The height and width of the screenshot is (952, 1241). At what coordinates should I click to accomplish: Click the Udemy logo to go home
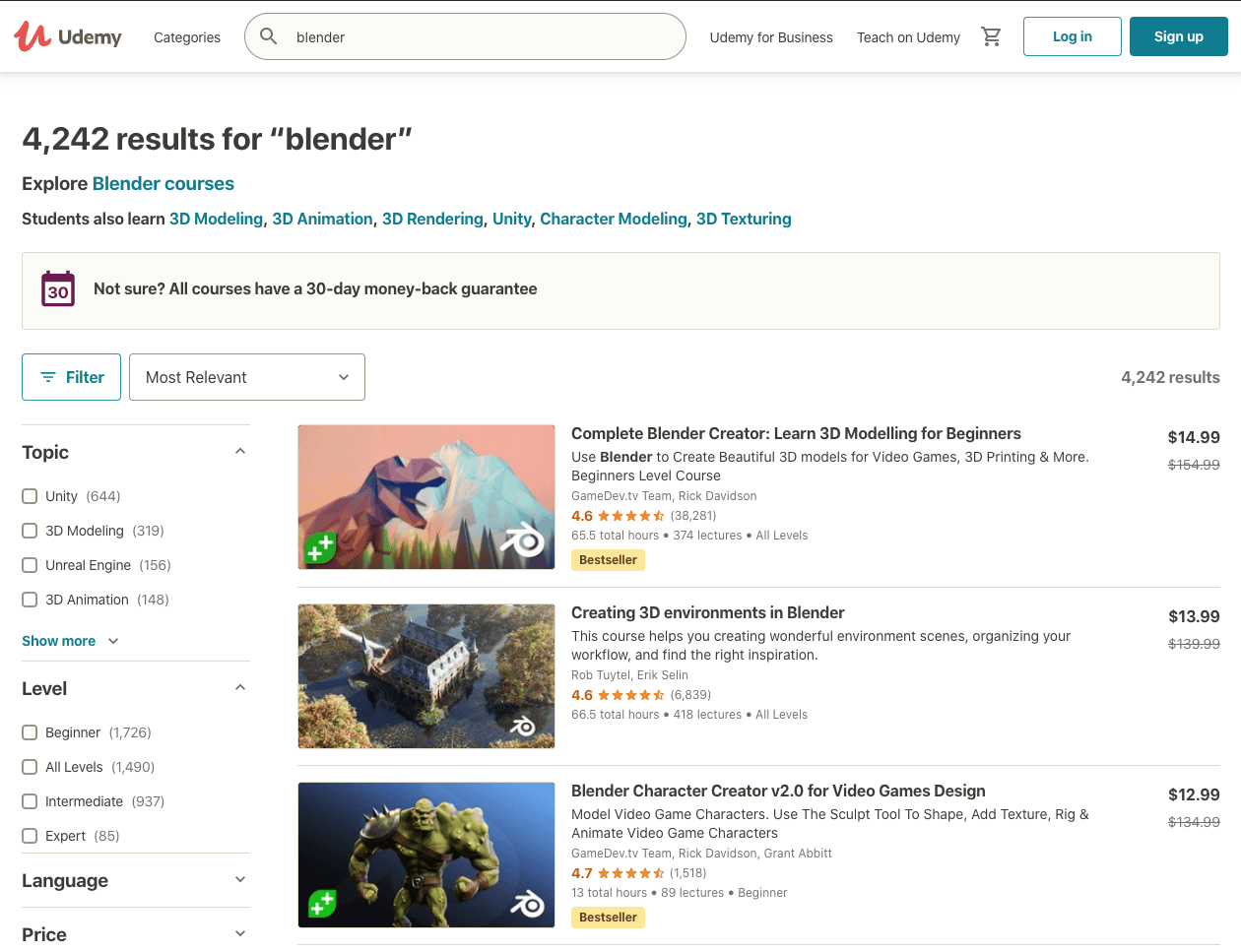pos(67,36)
